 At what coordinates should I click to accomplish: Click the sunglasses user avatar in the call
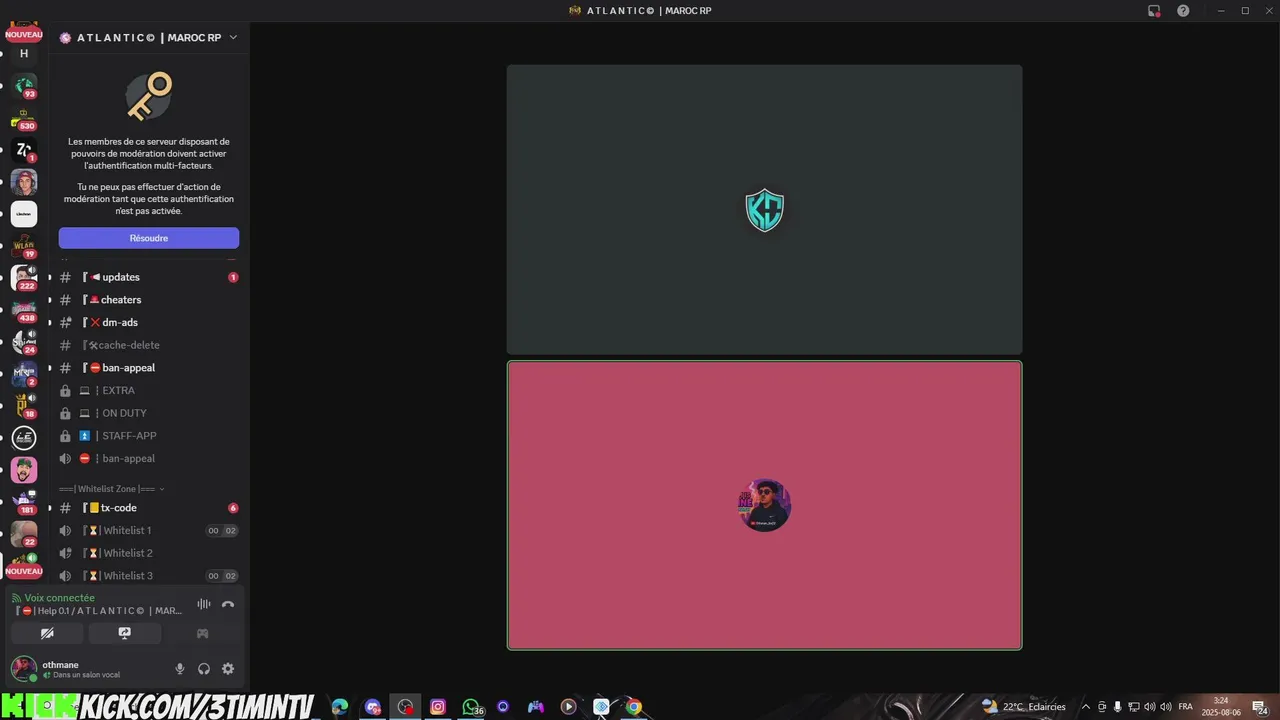765,505
